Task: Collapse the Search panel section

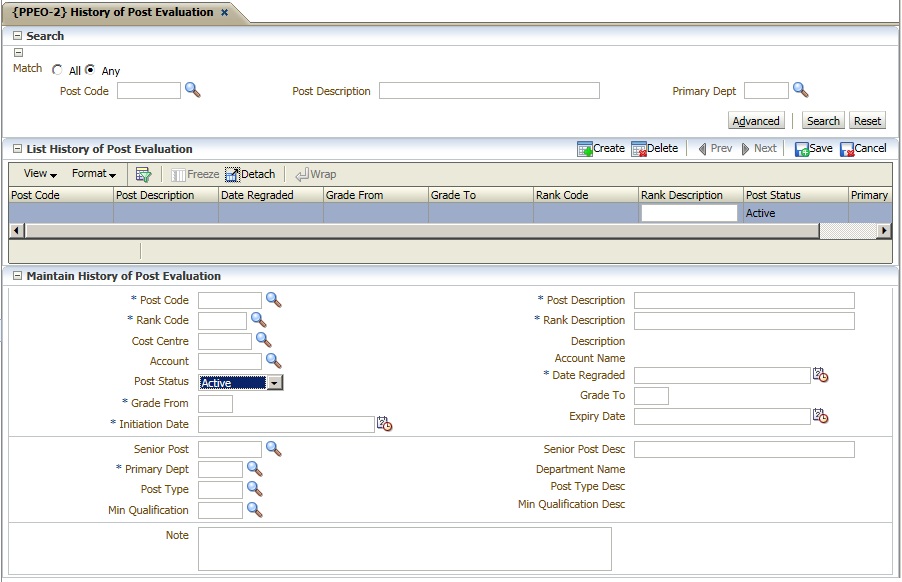Action: click(17, 36)
